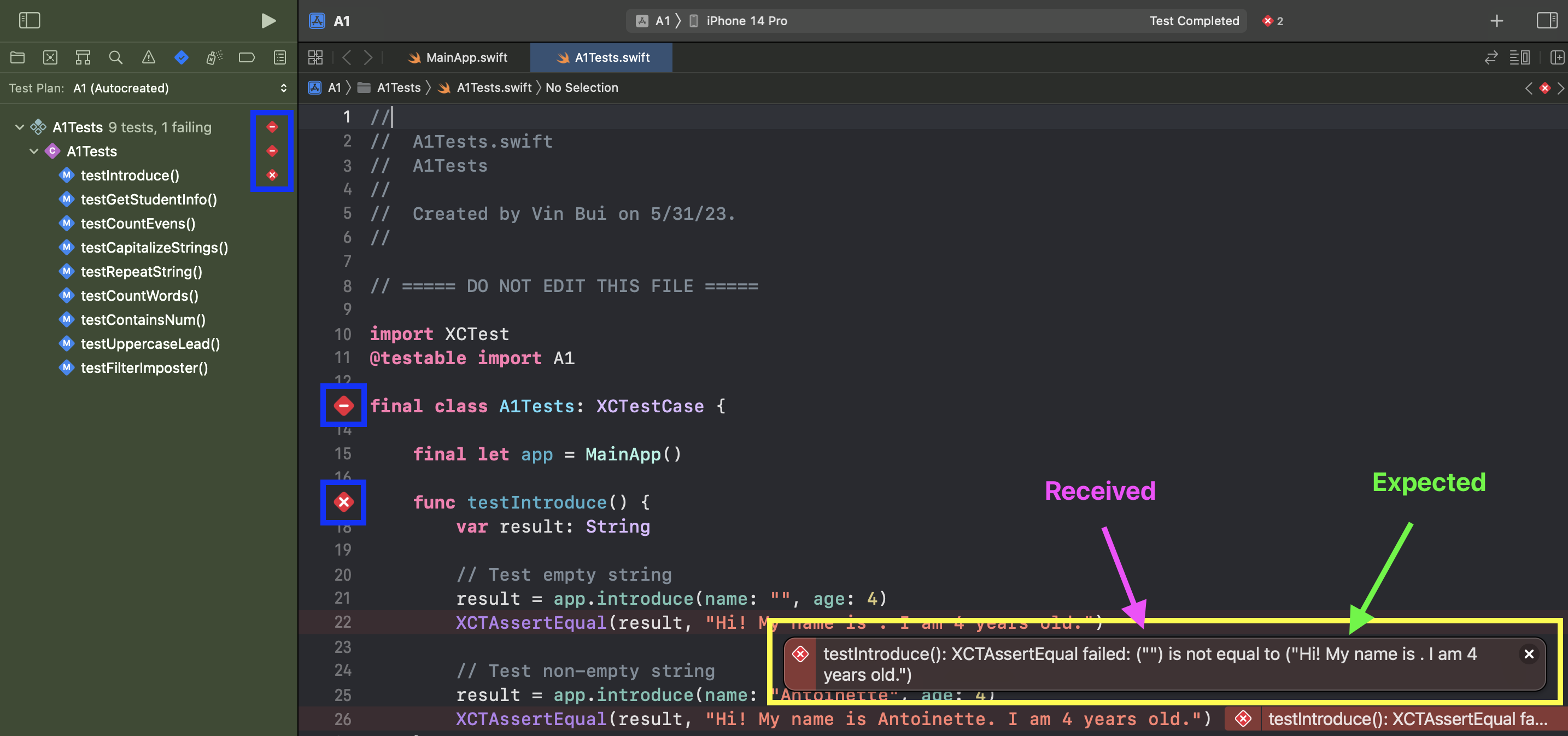
Task: Click the related items grid icon
Action: [x=315, y=58]
